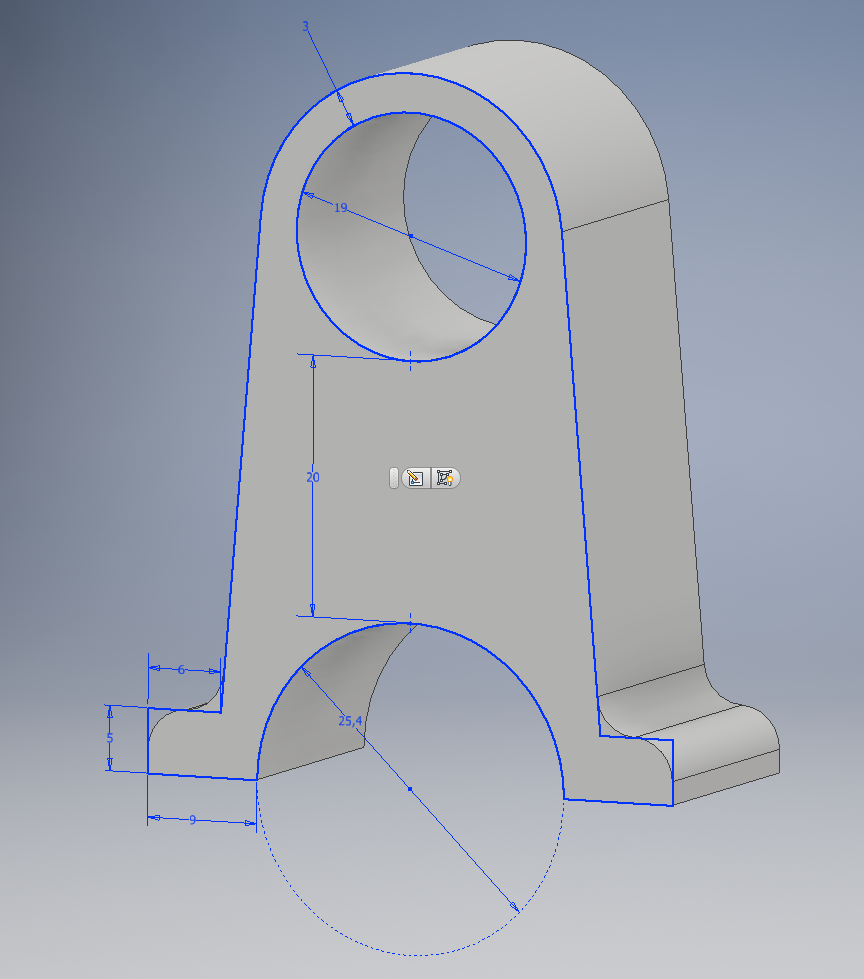Click center point of the upper hole
Image resolution: width=864 pixels, height=979 pixels.
click(x=410, y=235)
